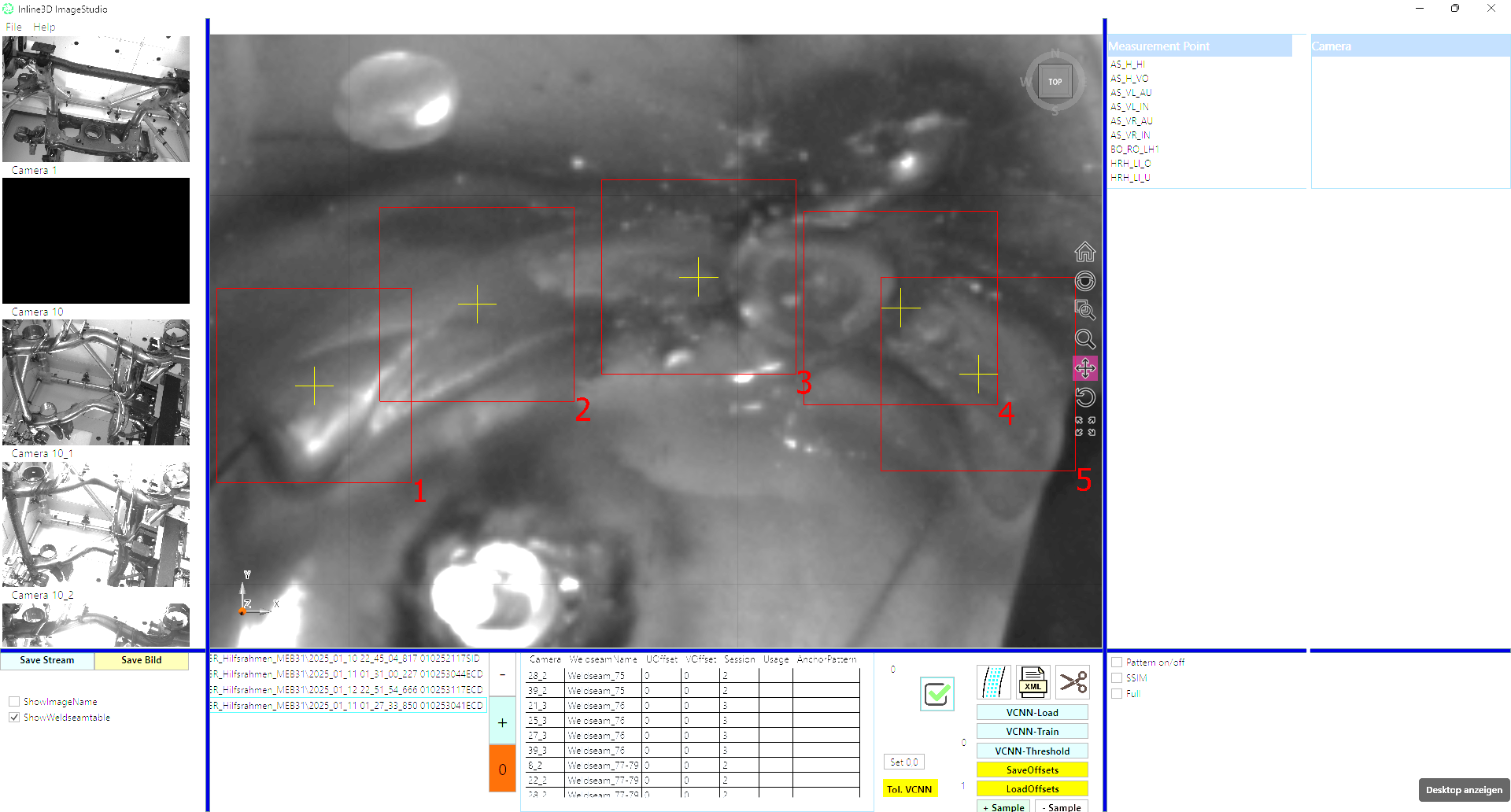Activate the zoom-to-region icon in viewer toolbar

click(1085, 310)
